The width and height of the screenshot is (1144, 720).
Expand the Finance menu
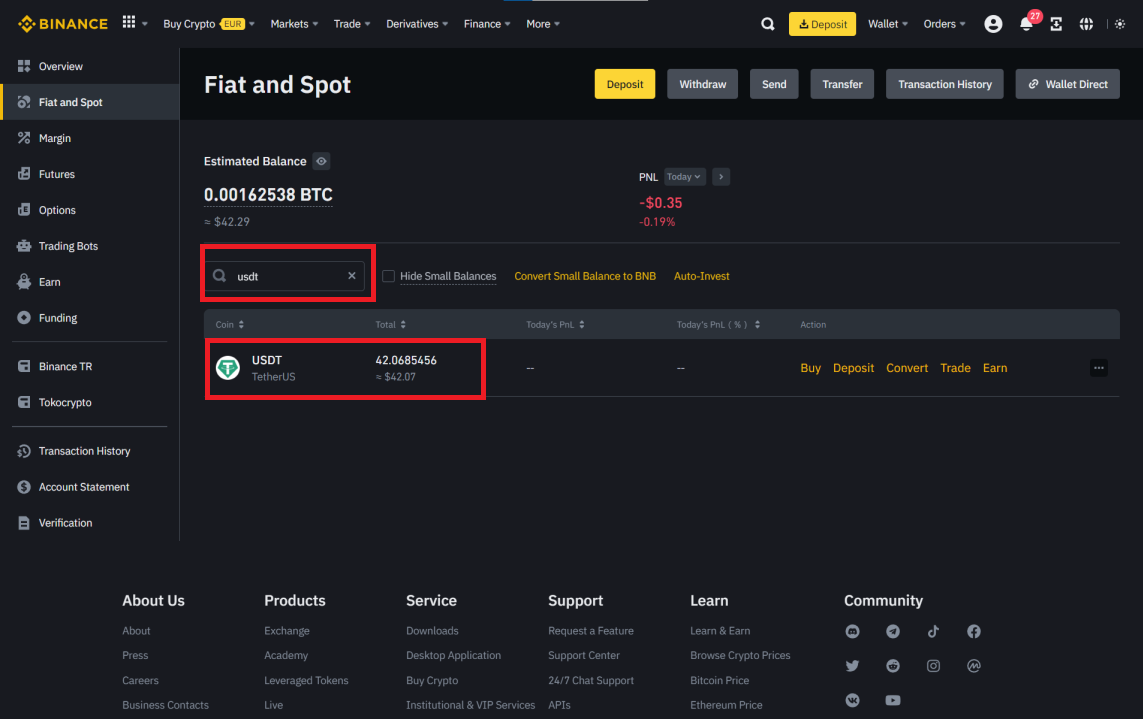point(487,24)
